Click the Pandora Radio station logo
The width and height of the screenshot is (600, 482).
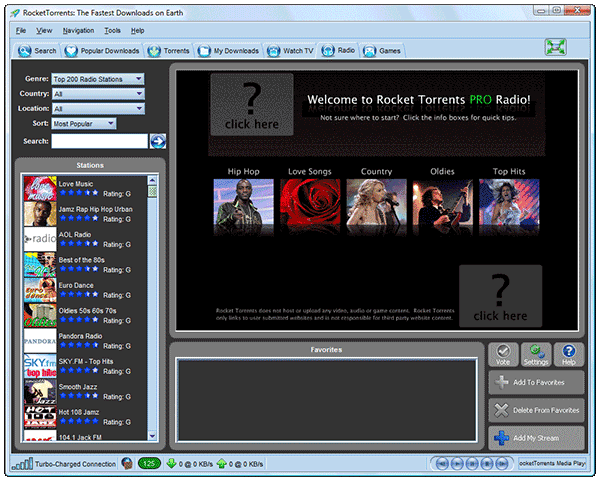39,341
